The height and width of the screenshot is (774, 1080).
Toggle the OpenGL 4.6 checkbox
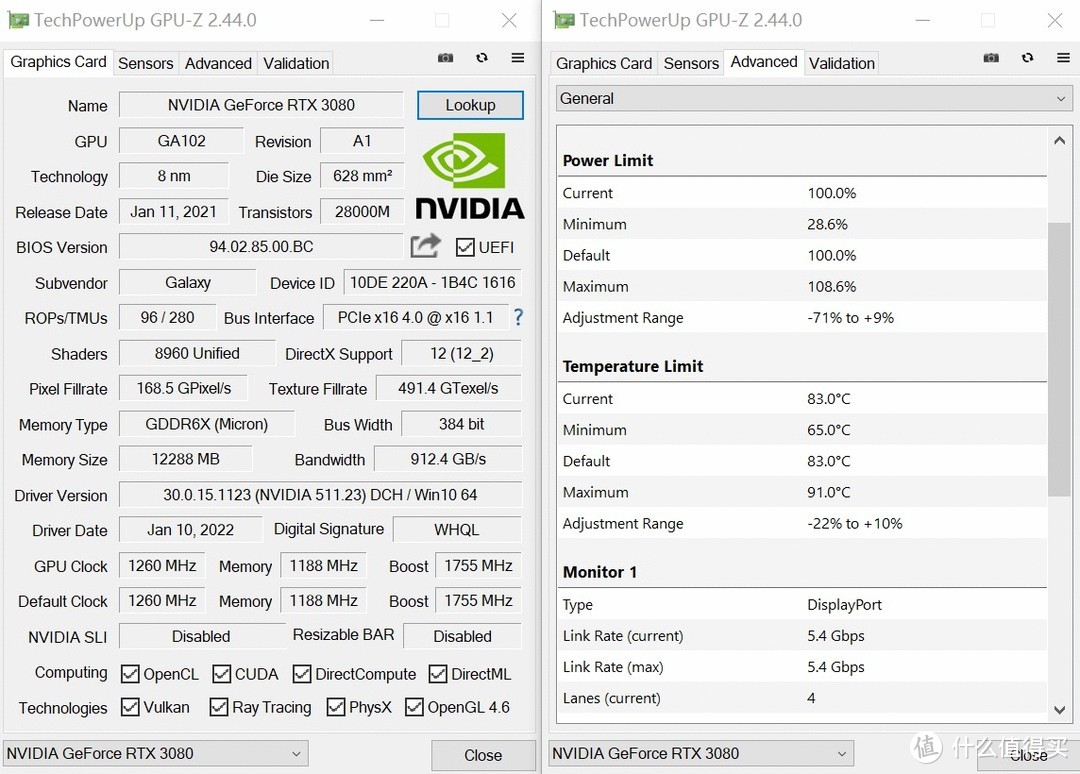414,707
